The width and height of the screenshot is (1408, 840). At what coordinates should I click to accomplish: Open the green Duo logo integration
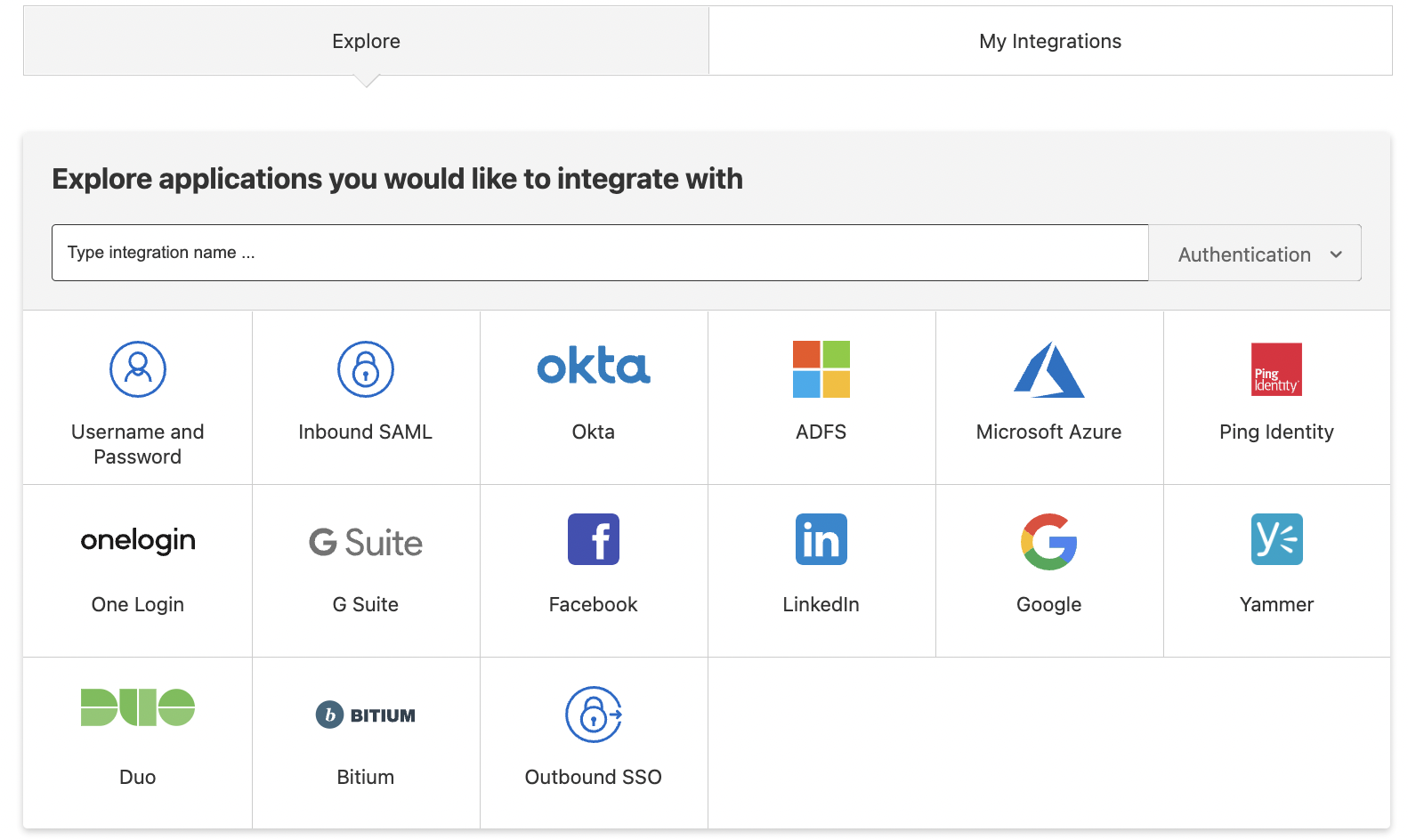138,707
